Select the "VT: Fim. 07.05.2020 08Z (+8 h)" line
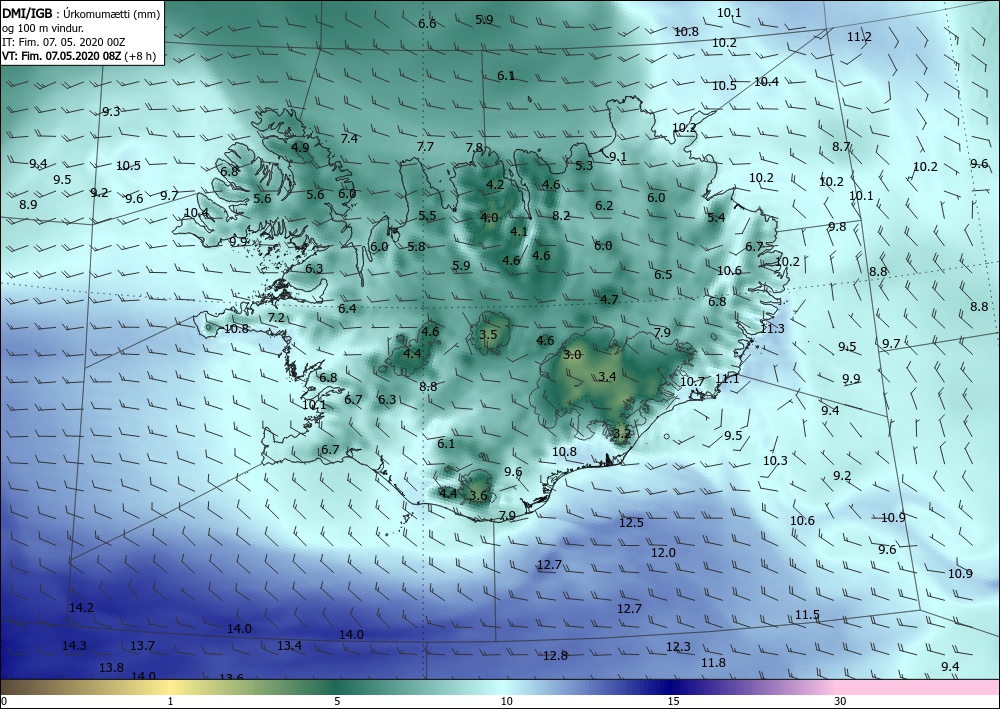The image size is (1000, 709). [x=80, y=56]
